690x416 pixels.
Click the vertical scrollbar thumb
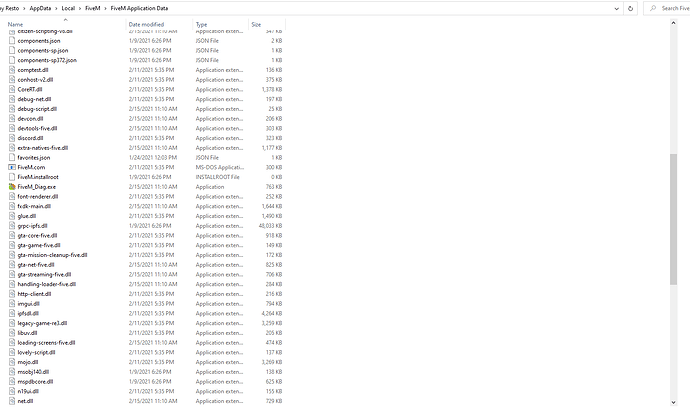click(x=673, y=220)
